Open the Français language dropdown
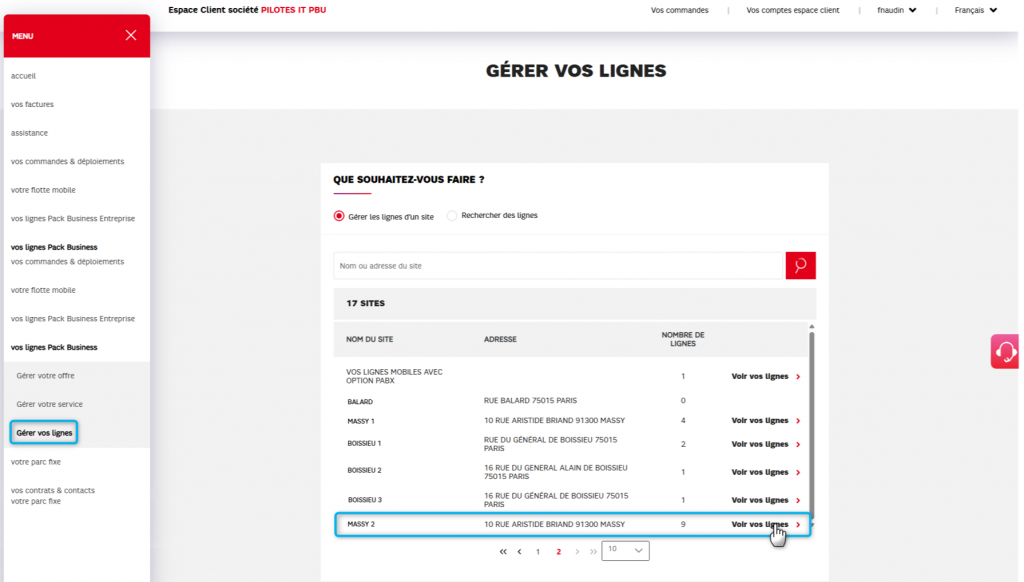Screen dimensions: 1024x582 point(976,10)
